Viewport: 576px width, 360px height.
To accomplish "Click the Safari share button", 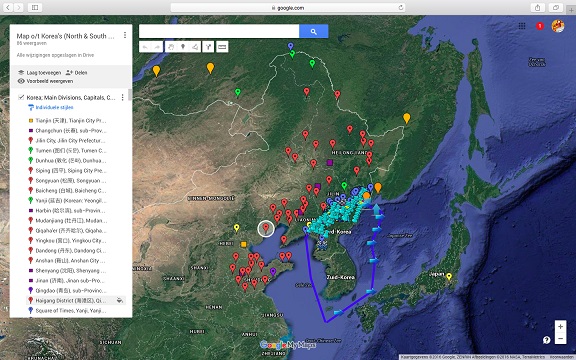I will (537, 7).
